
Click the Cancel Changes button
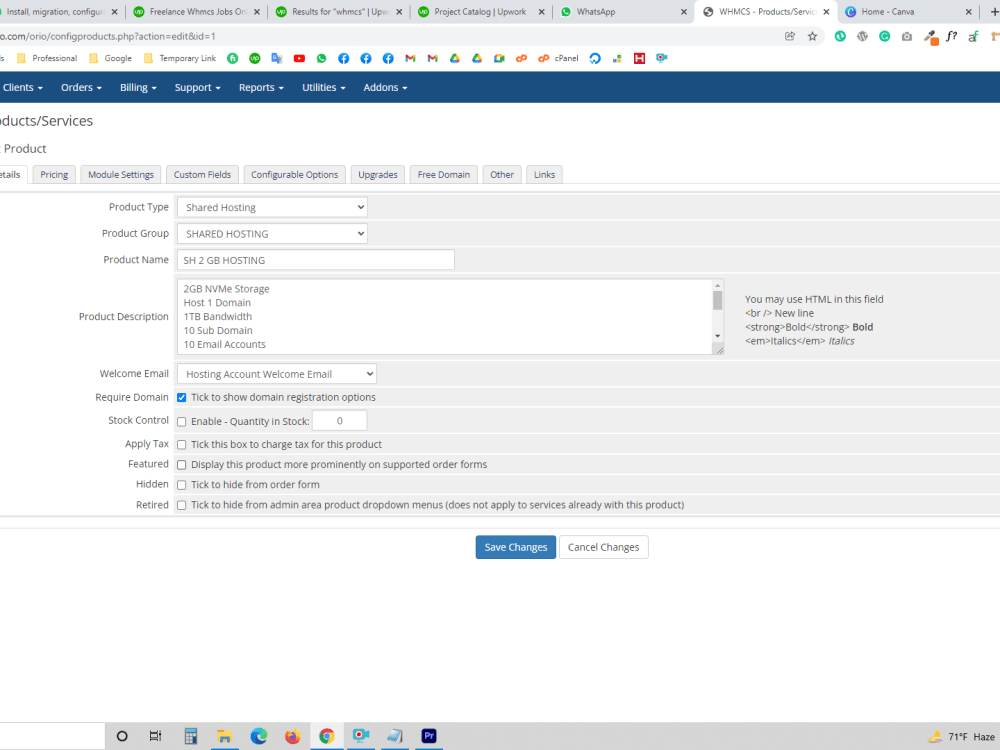point(603,547)
